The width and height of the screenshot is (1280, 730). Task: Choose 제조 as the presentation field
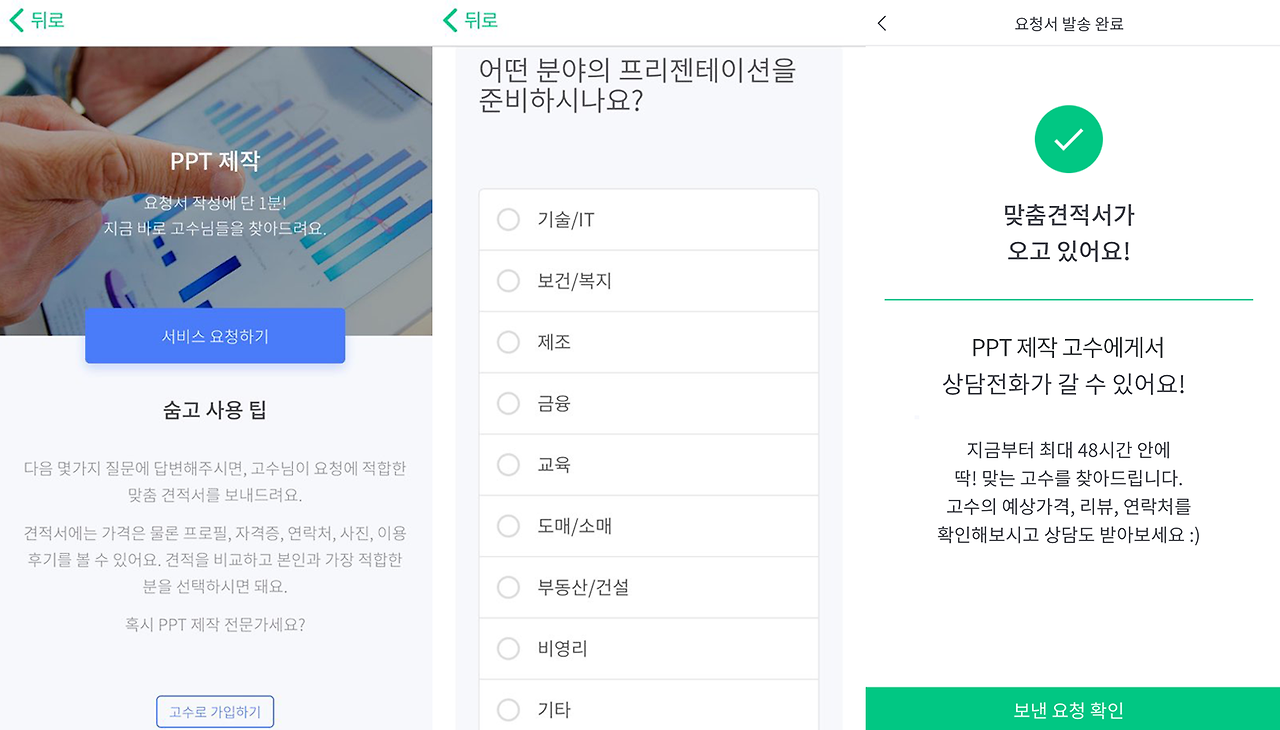tap(508, 342)
